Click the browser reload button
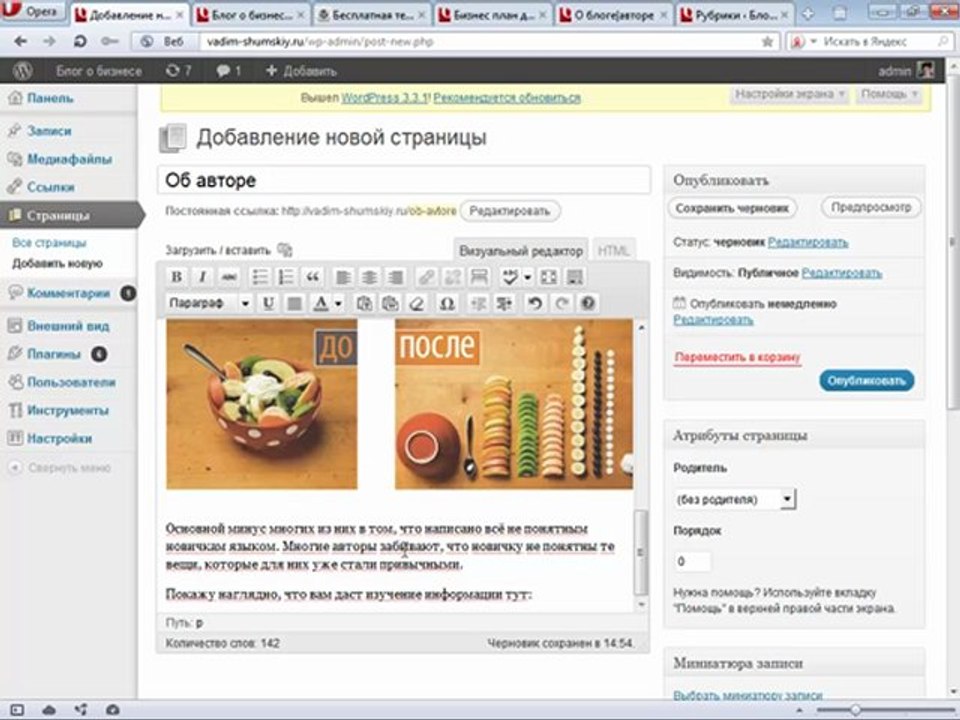 (80, 42)
